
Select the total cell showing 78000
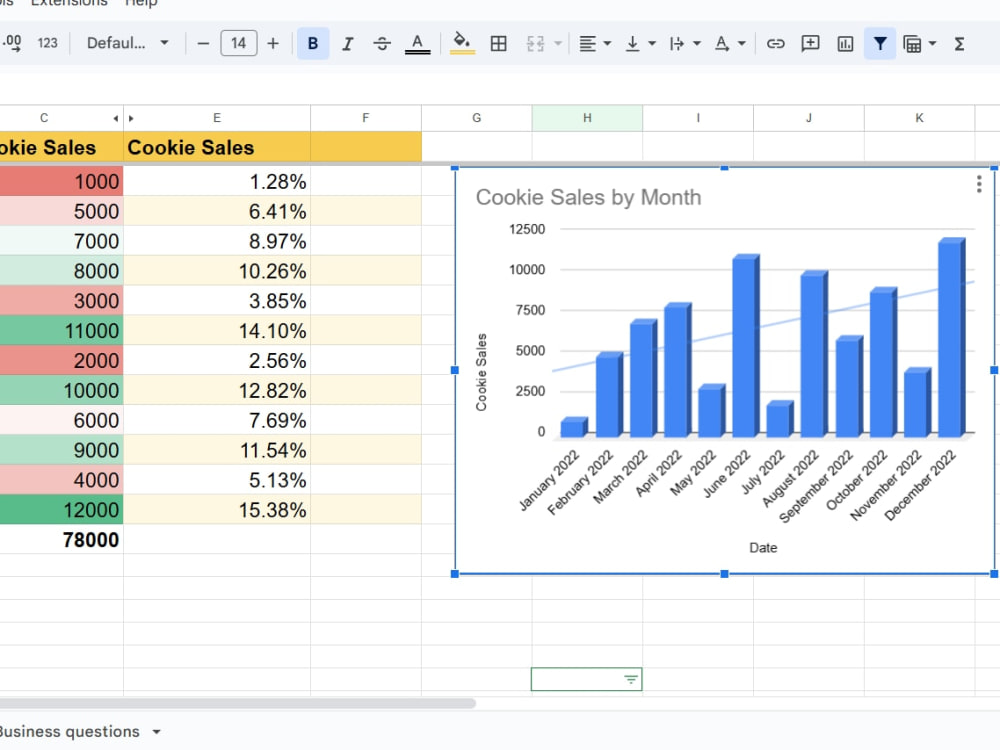point(61,540)
